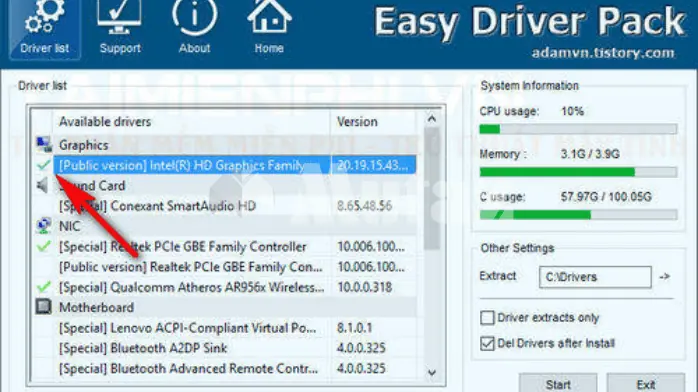Click the Motherboard chip icon

43,307
